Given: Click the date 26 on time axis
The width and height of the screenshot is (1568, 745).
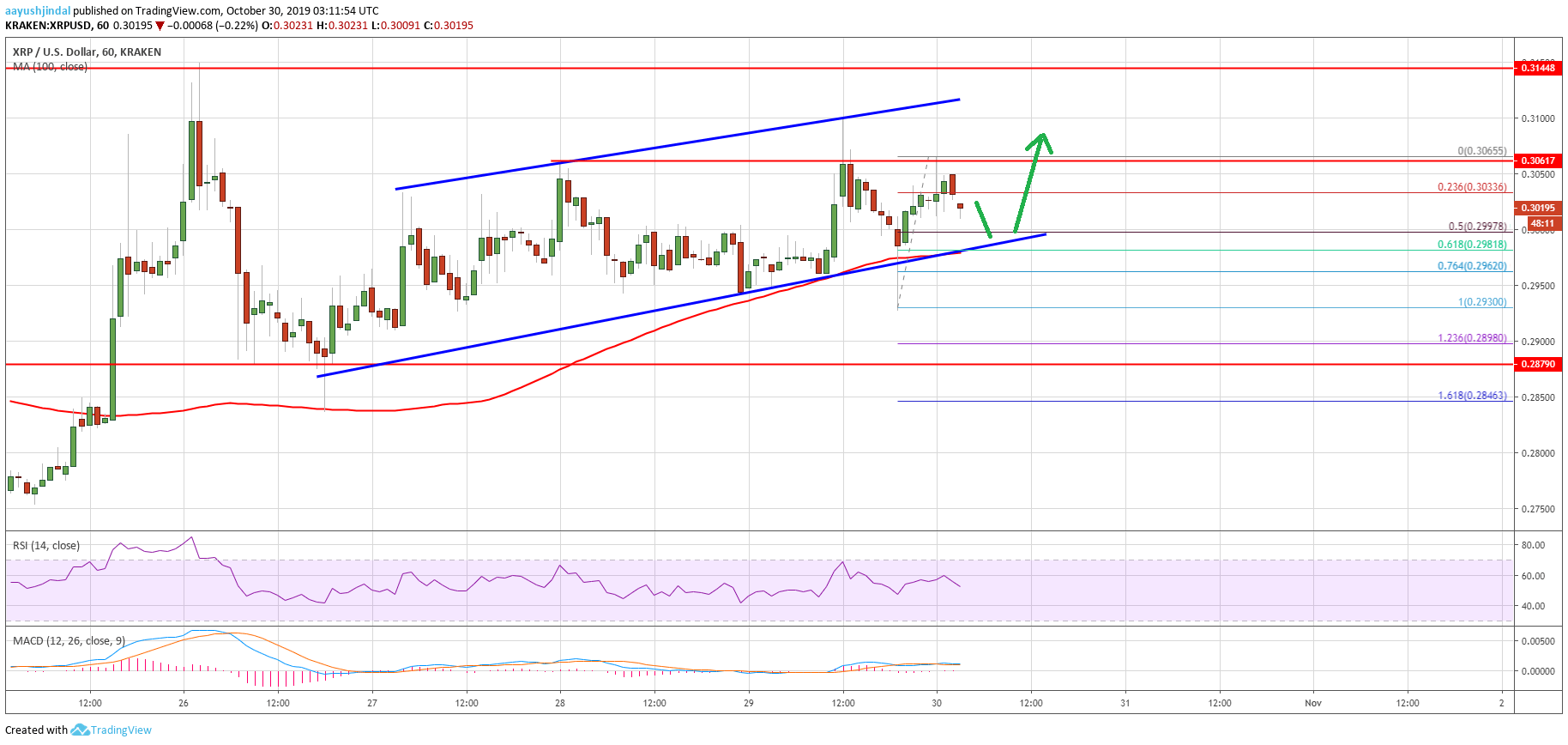Looking at the screenshot, I should pyautogui.click(x=184, y=703).
